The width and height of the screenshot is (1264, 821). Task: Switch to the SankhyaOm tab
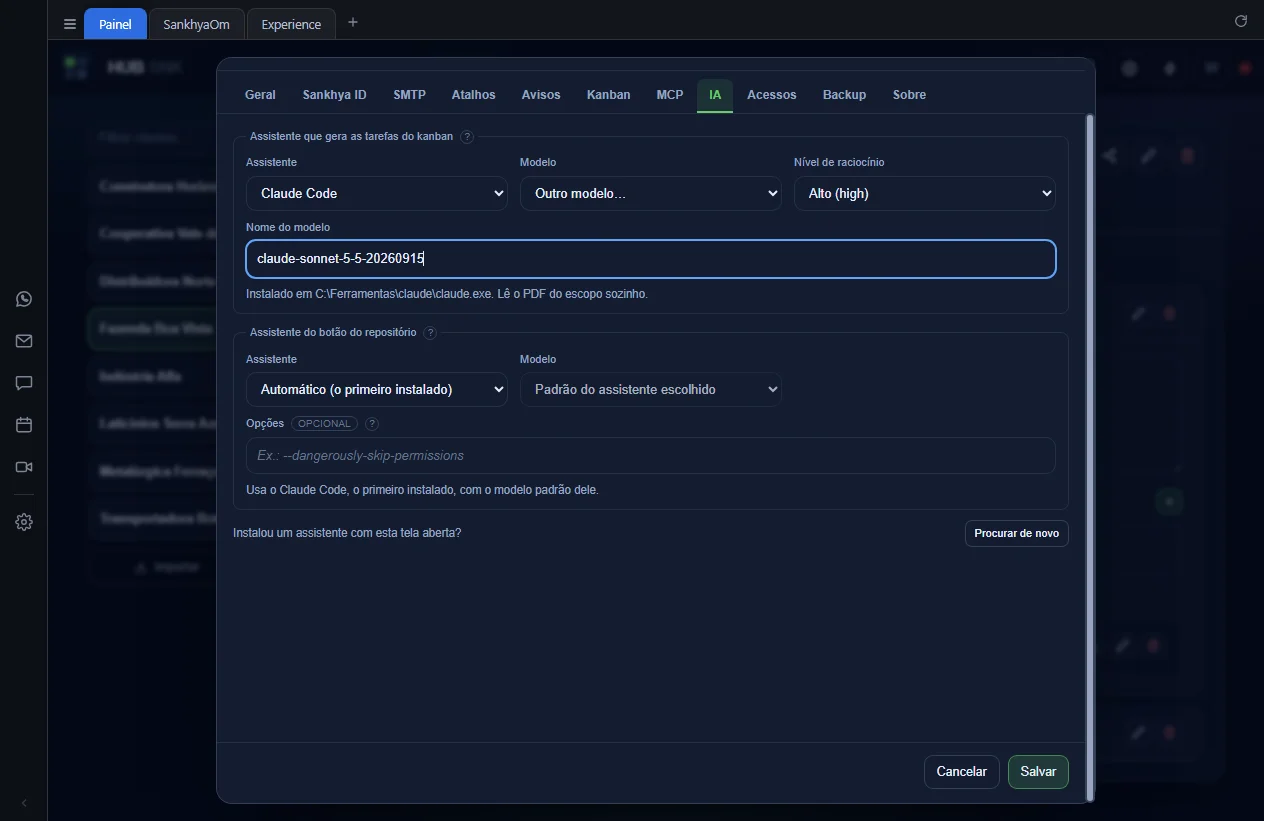(x=196, y=24)
